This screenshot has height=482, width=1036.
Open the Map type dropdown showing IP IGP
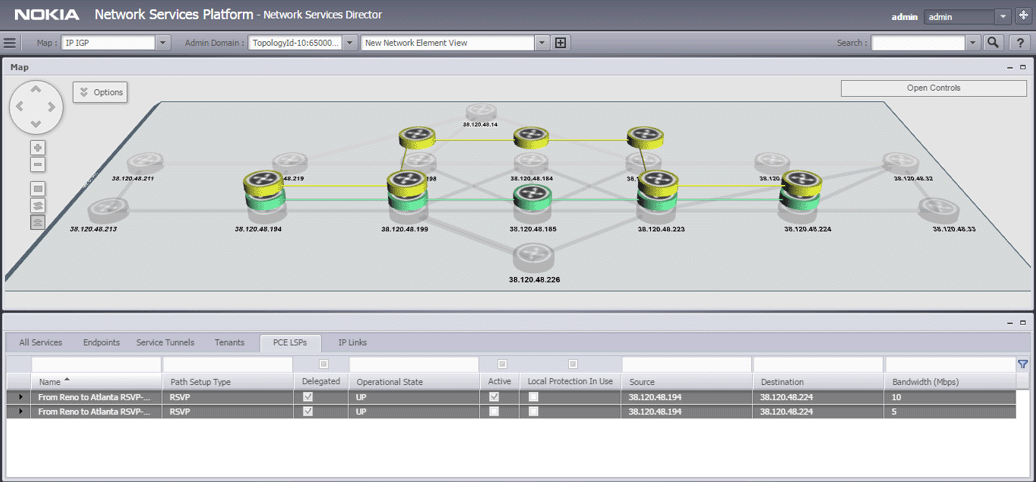[163, 43]
